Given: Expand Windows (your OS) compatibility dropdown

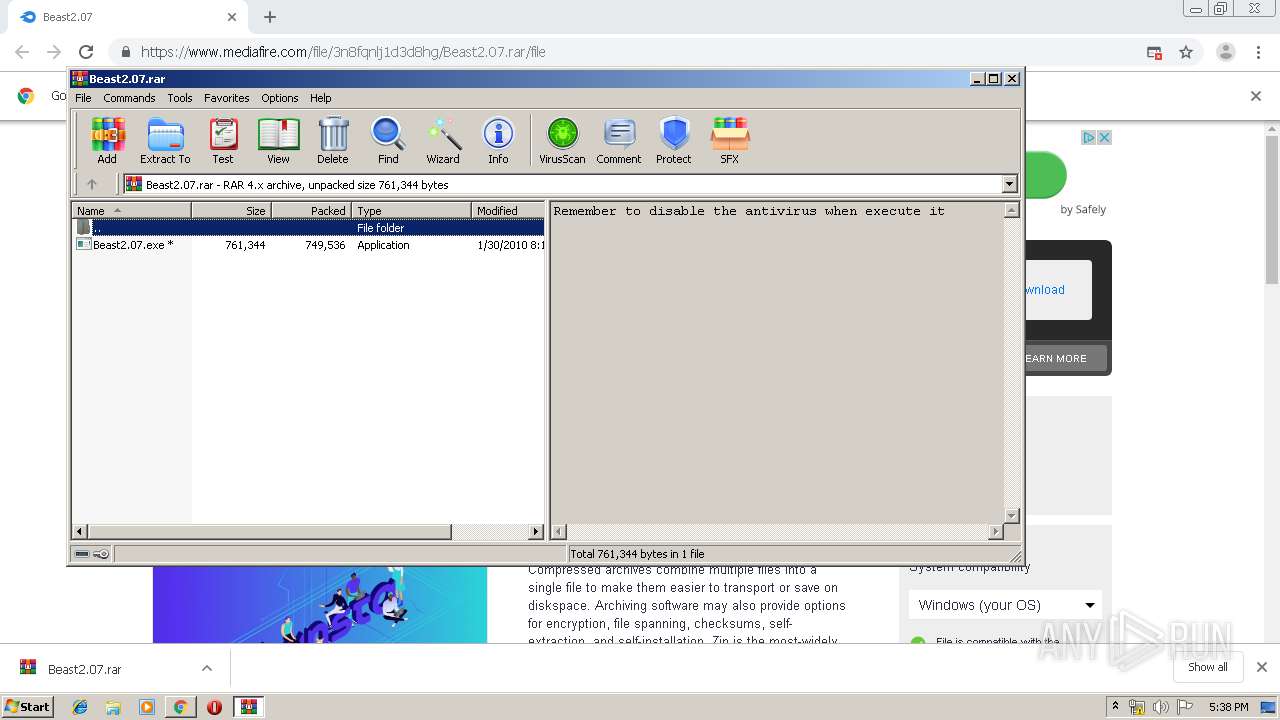Looking at the screenshot, I should tap(1005, 605).
